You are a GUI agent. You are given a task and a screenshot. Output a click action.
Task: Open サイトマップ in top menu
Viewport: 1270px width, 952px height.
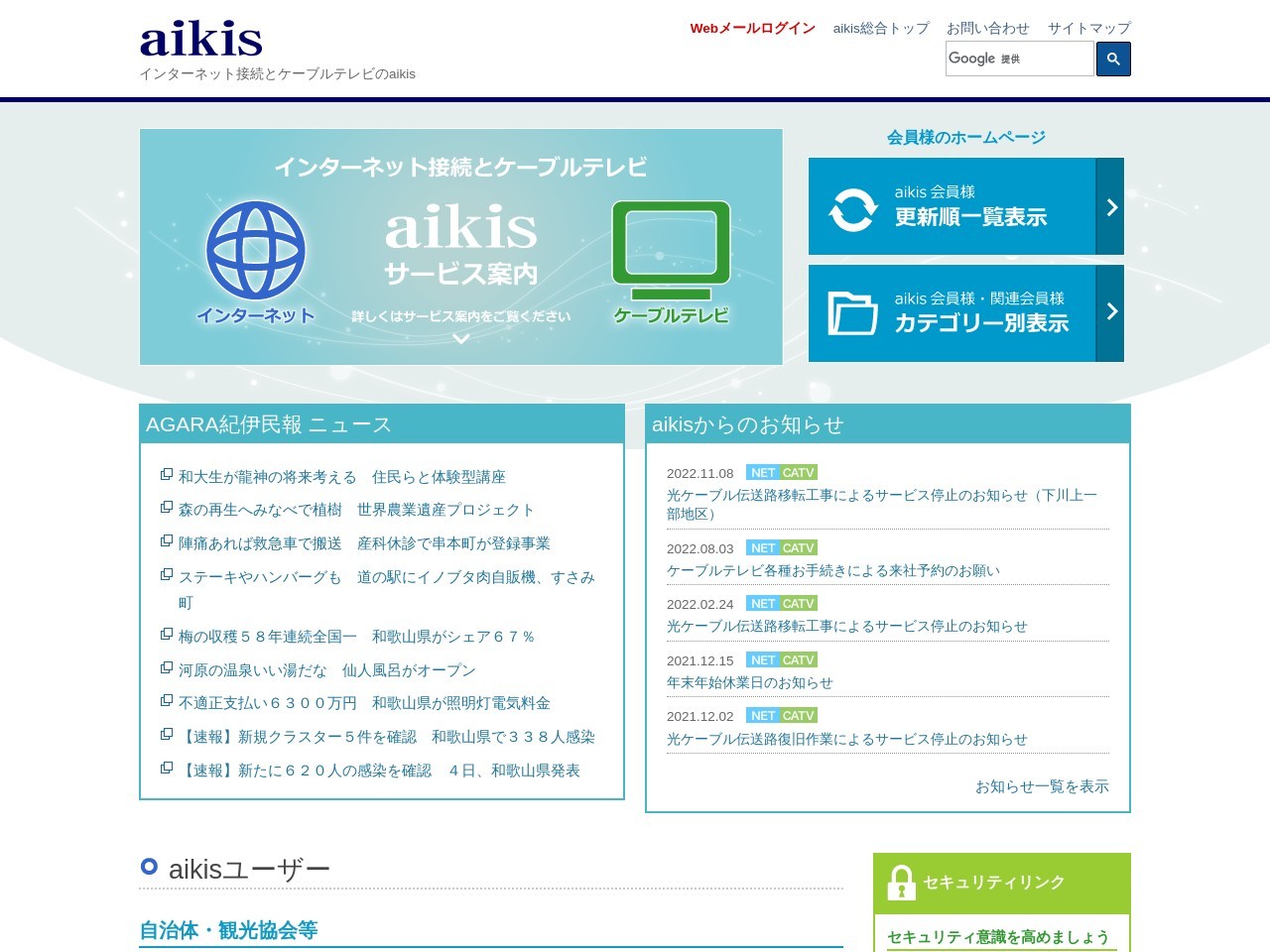[x=1089, y=29]
